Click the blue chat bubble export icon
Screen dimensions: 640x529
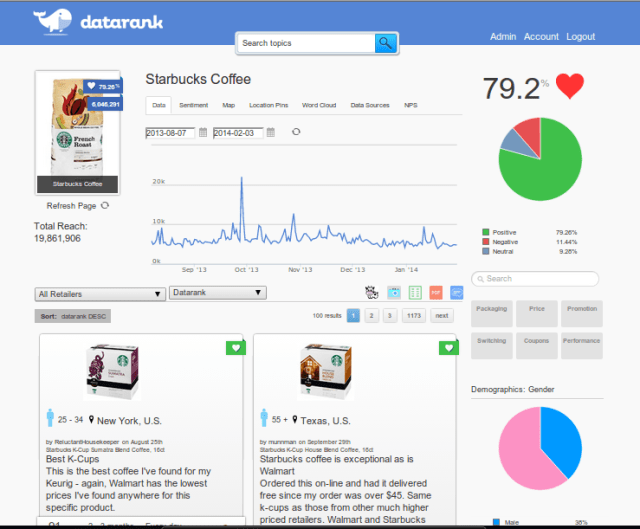[457, 292]
